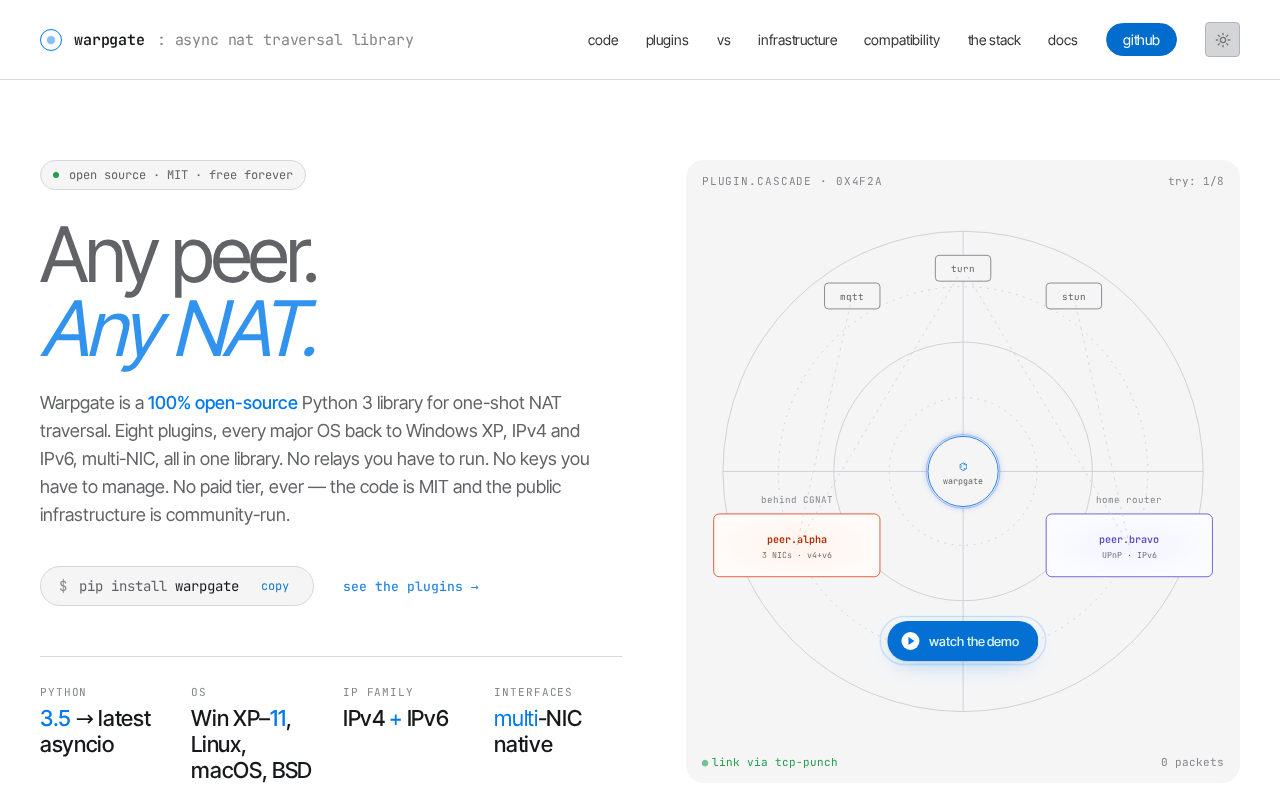Select the turn node in diagram
1280x800 pixels.
963,268
